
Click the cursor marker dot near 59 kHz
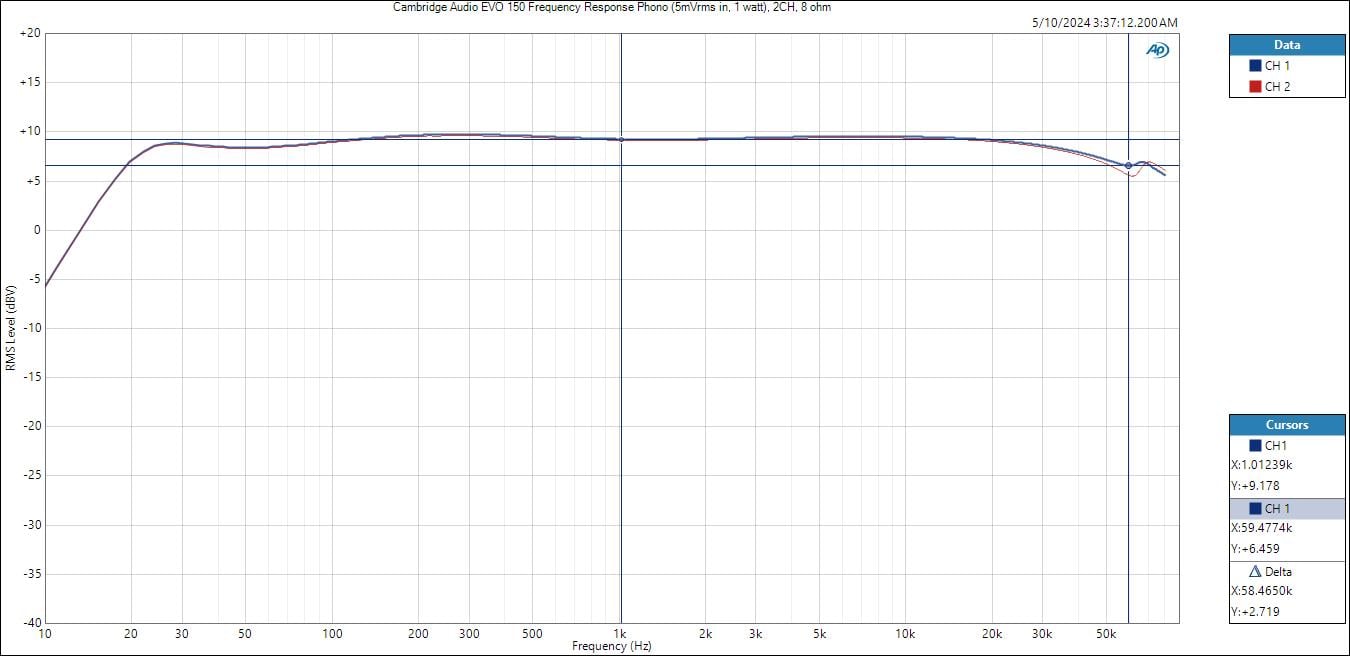click(x=1128, y=166)
